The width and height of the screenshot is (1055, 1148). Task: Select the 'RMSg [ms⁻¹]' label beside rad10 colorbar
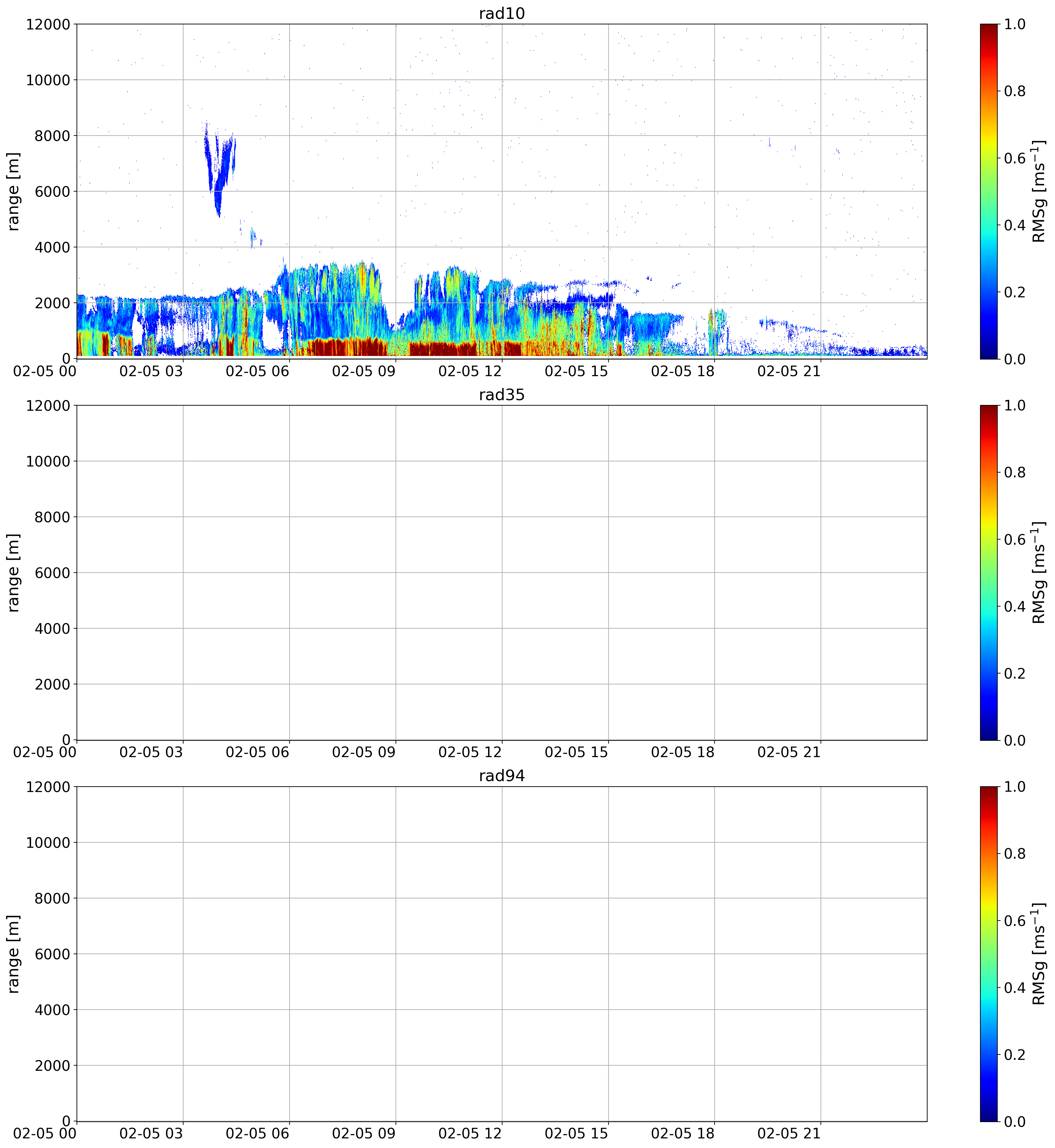[1039, 191]
